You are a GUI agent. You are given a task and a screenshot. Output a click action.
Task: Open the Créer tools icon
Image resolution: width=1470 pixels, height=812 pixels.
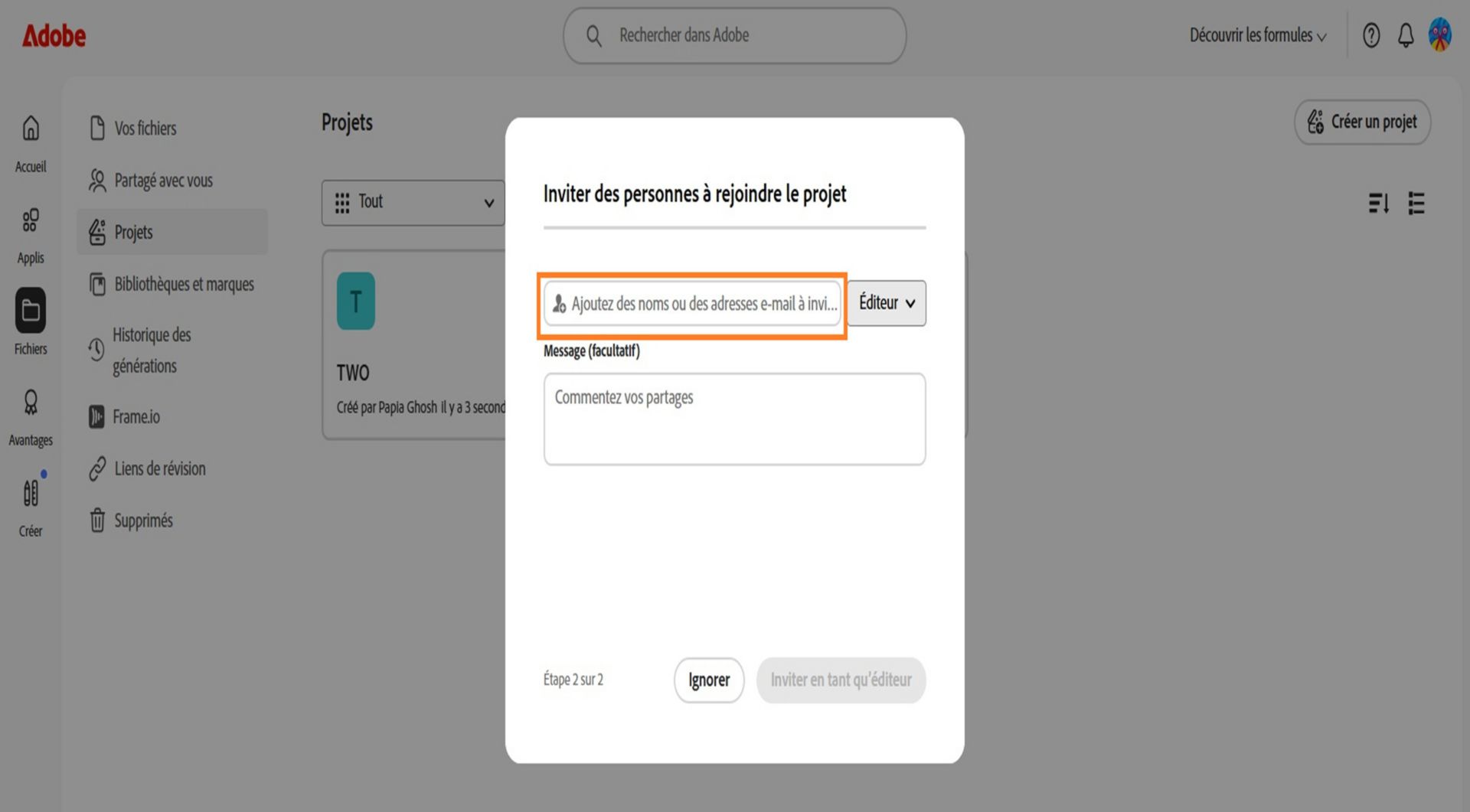coord(31,494)
